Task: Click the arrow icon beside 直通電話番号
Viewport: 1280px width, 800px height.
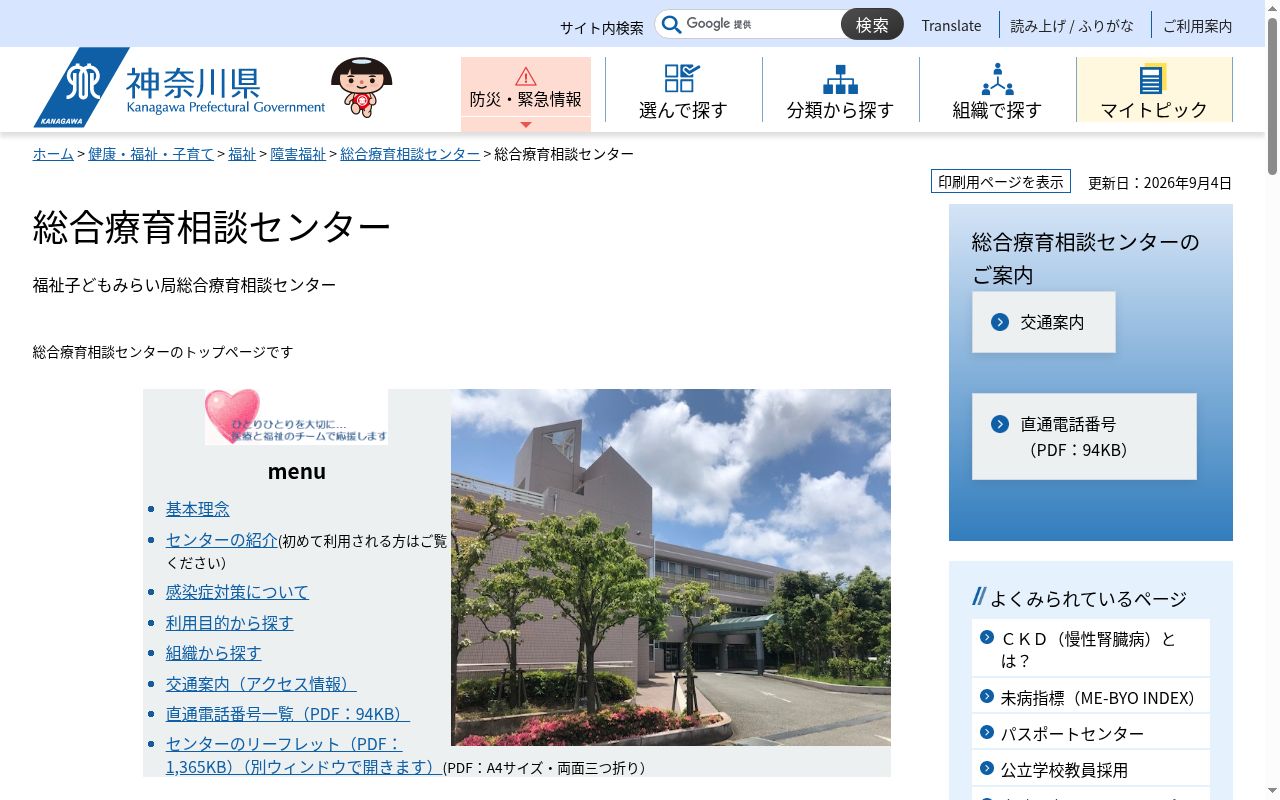Action: tap(1000, 424)
